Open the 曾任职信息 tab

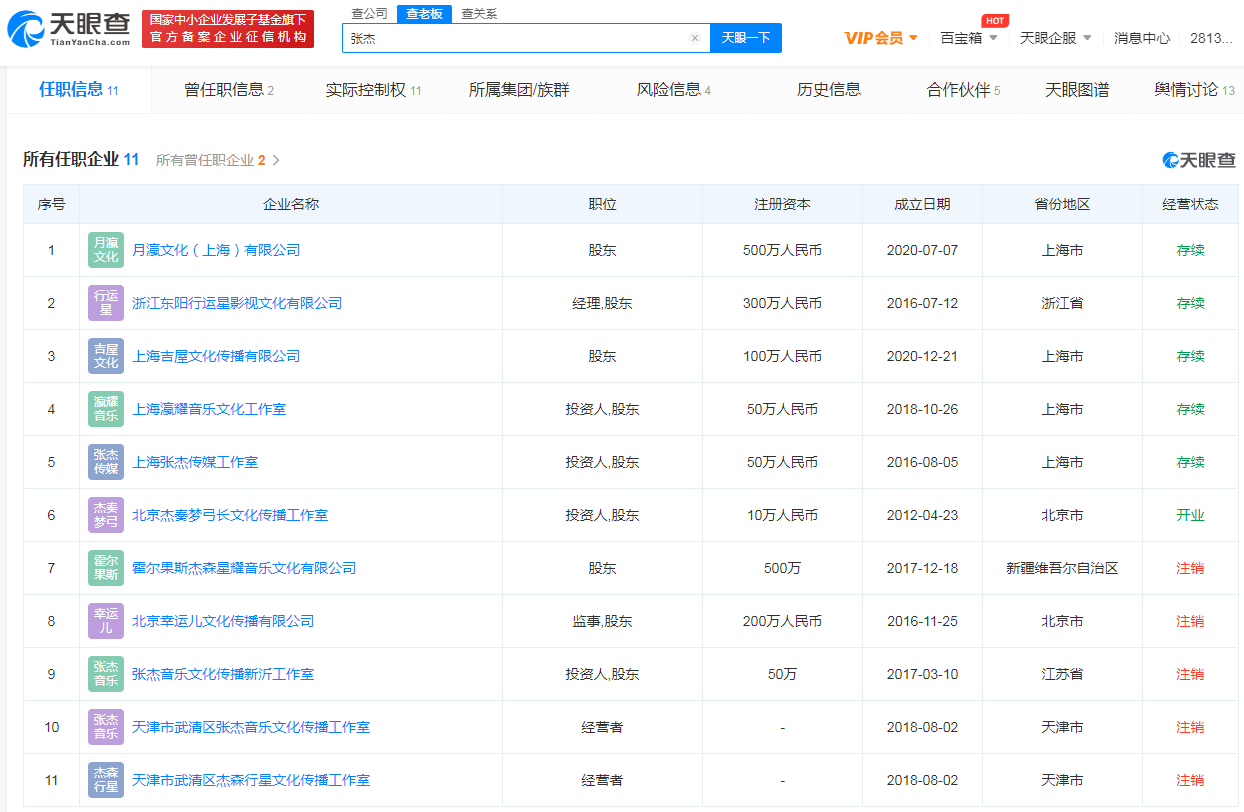pyautogui.click(x=229, y=90)
